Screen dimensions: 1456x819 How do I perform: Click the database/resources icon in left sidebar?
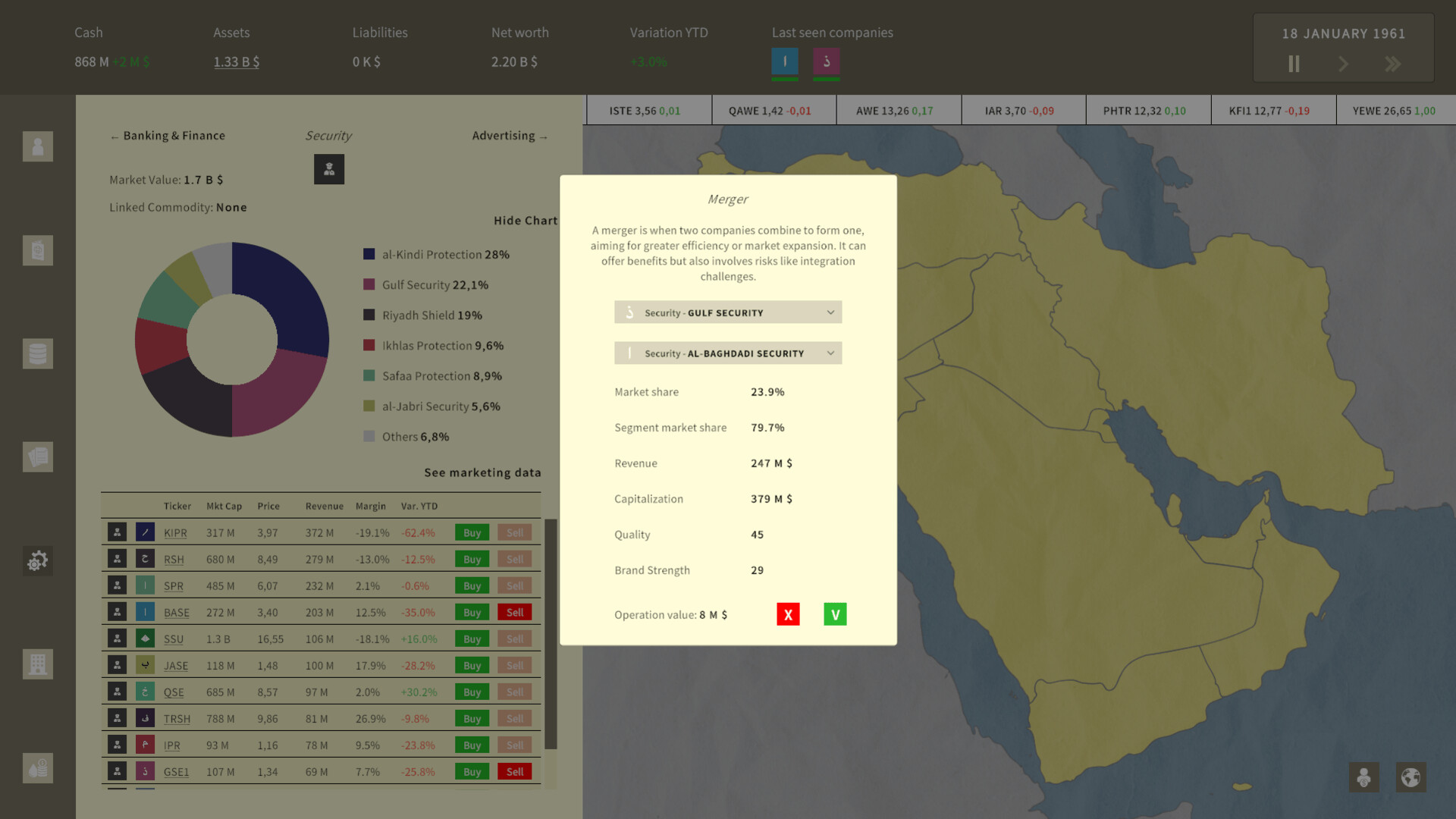click(x=37, y=353)
